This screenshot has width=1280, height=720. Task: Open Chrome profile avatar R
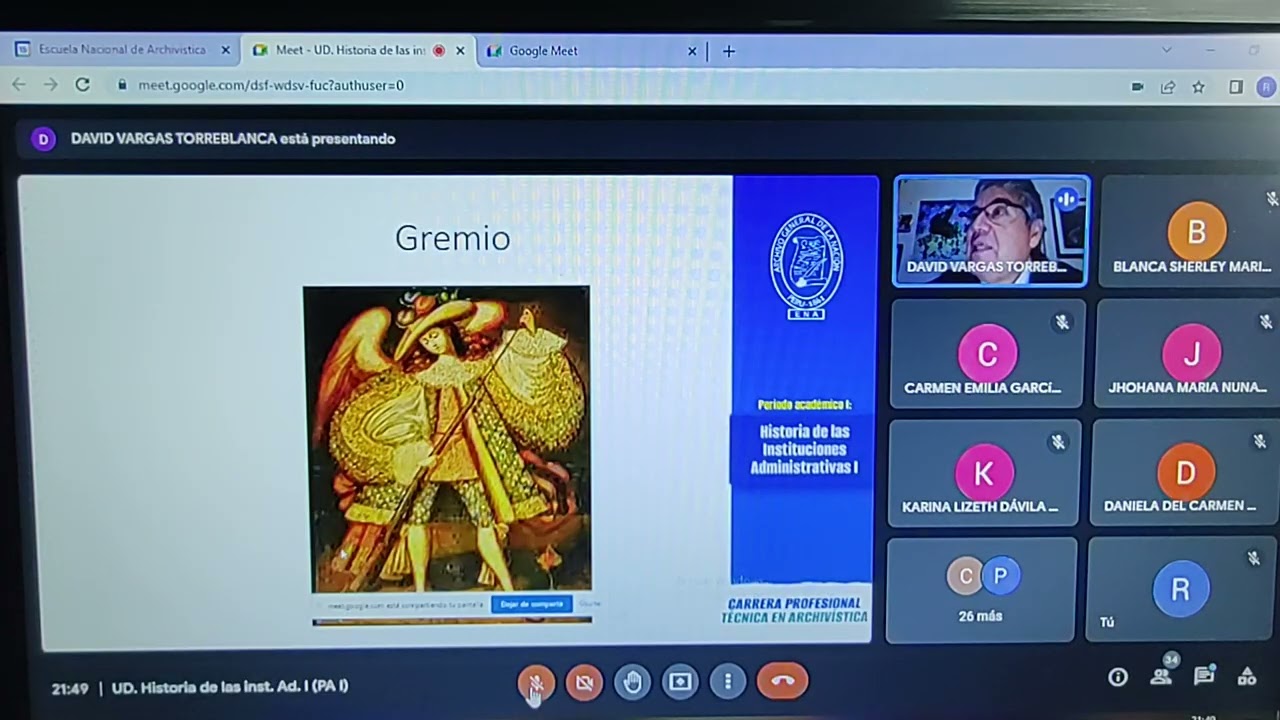point(1267,87)
